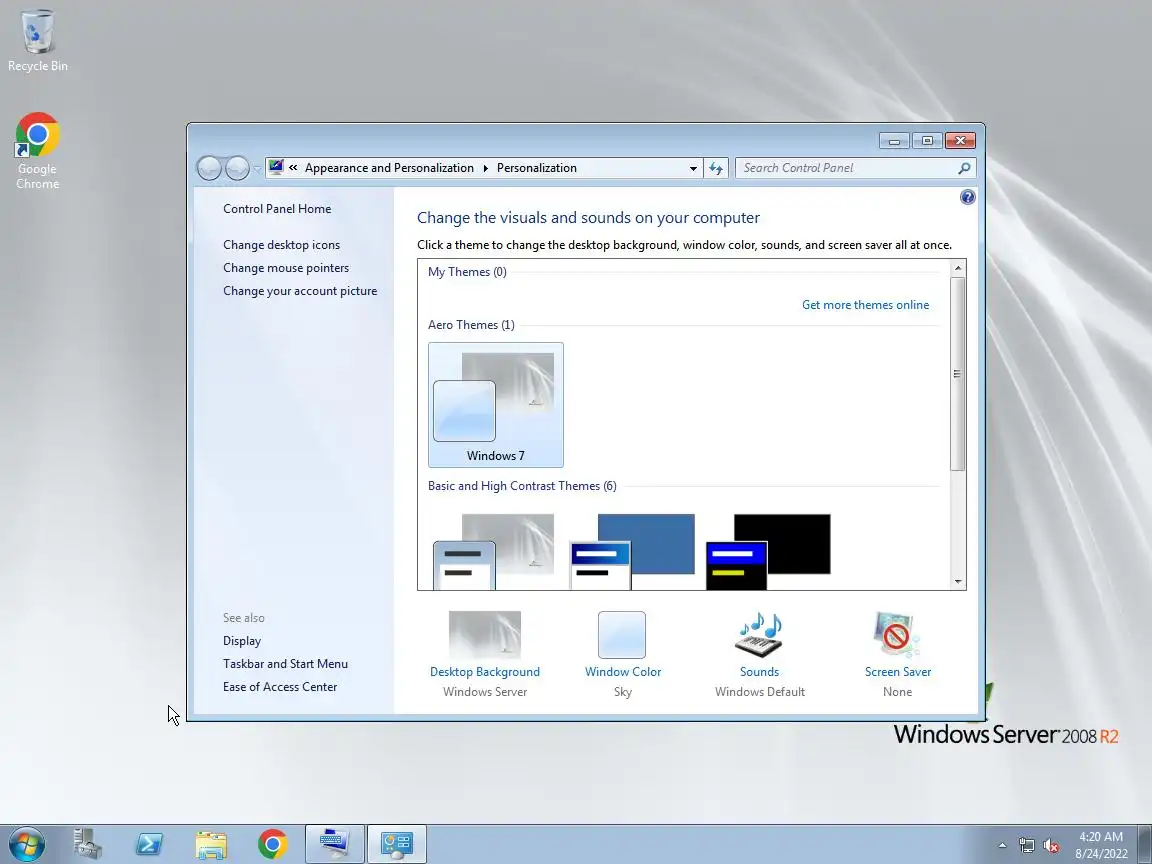Click the Personalization breadcrumb
Image resolution: width=1152 pixels, height=864 pixels.
point(536,168)
